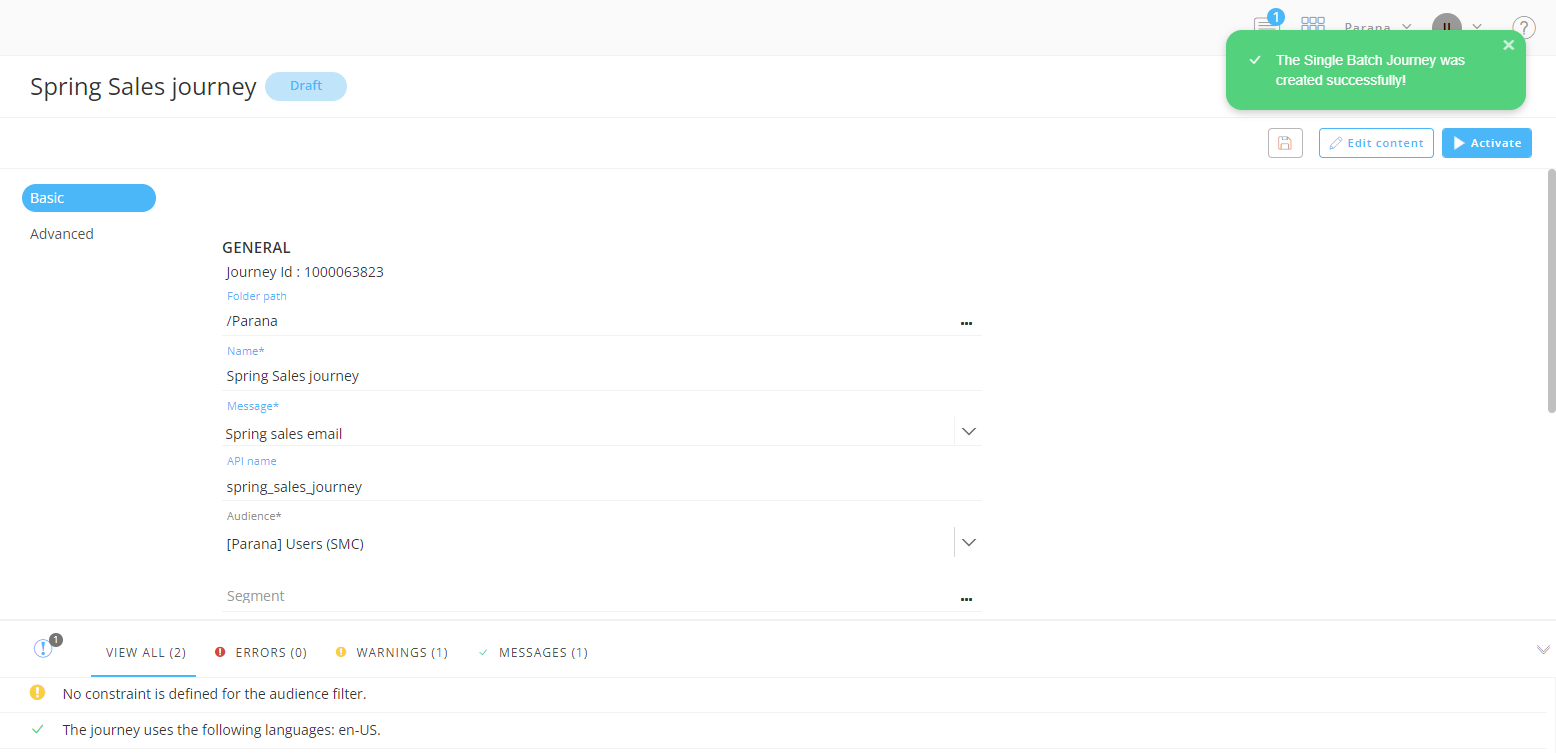Screen dimensions: 1556x753
Task: Click into the API name field
Action: pyautogui.click(x=600, y=487)
